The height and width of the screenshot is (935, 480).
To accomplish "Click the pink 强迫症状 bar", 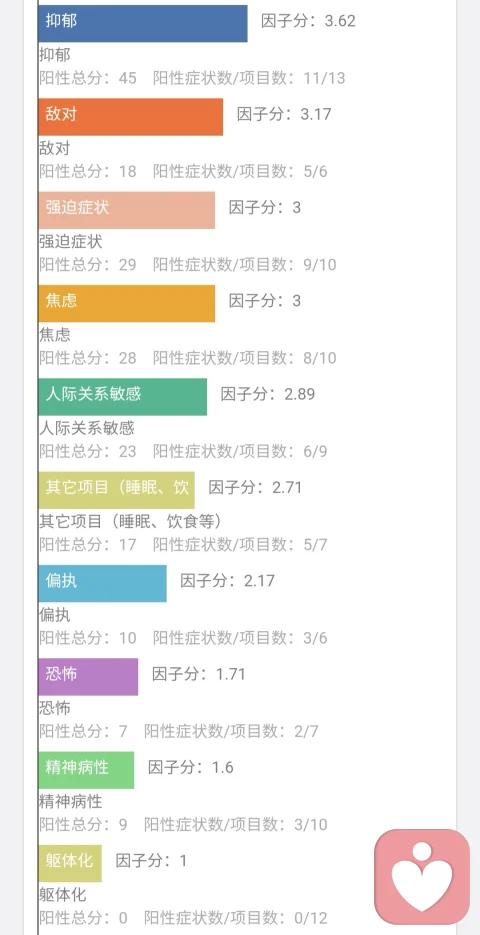I will pyautogui.click(x=126, y=210).
